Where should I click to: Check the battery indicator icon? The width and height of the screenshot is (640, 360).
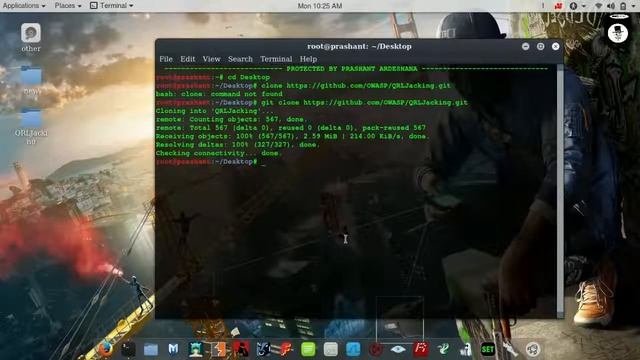click(623, 6)
